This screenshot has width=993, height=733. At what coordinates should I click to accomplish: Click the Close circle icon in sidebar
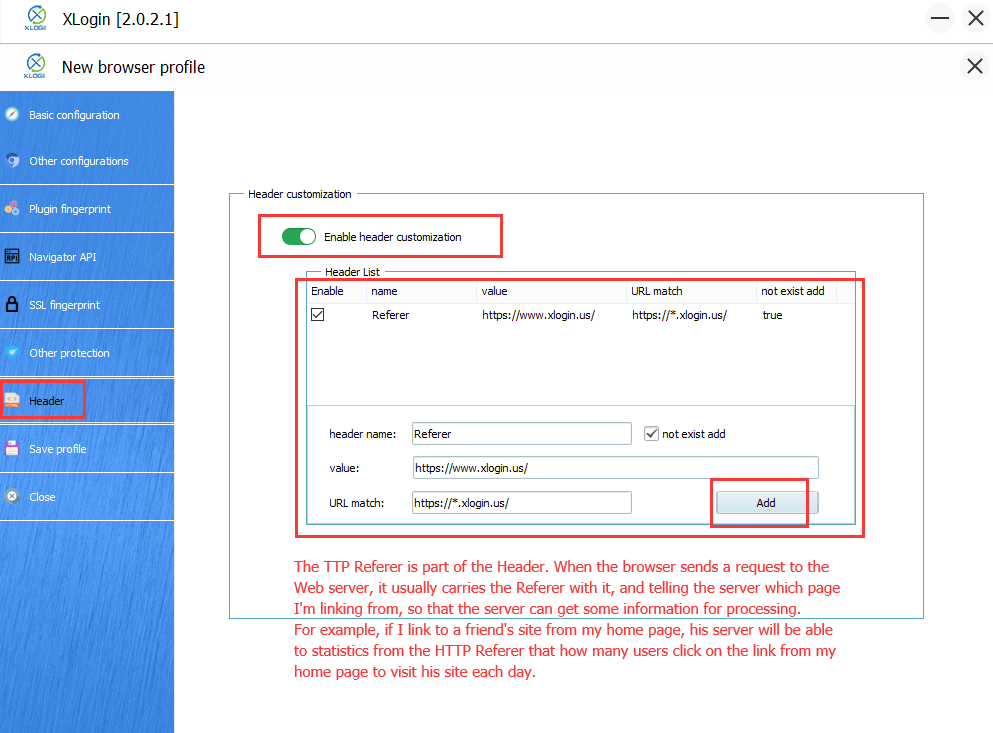tap(12, 497)
